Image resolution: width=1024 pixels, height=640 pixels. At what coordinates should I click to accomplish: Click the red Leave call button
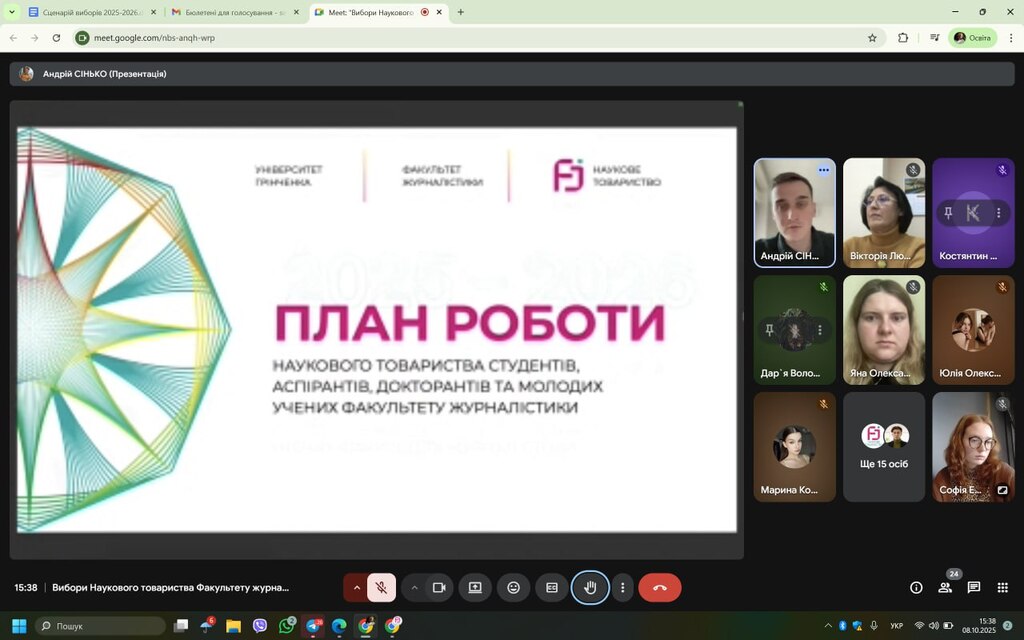(x=659, y=588)
